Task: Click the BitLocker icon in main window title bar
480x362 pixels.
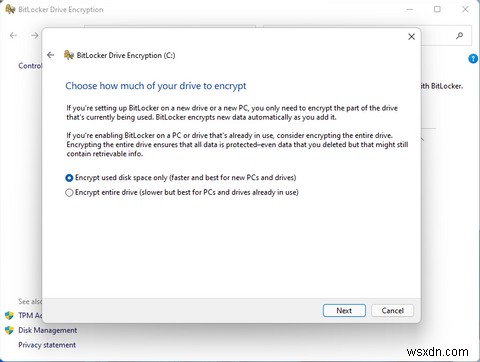Action: [10, 9]
